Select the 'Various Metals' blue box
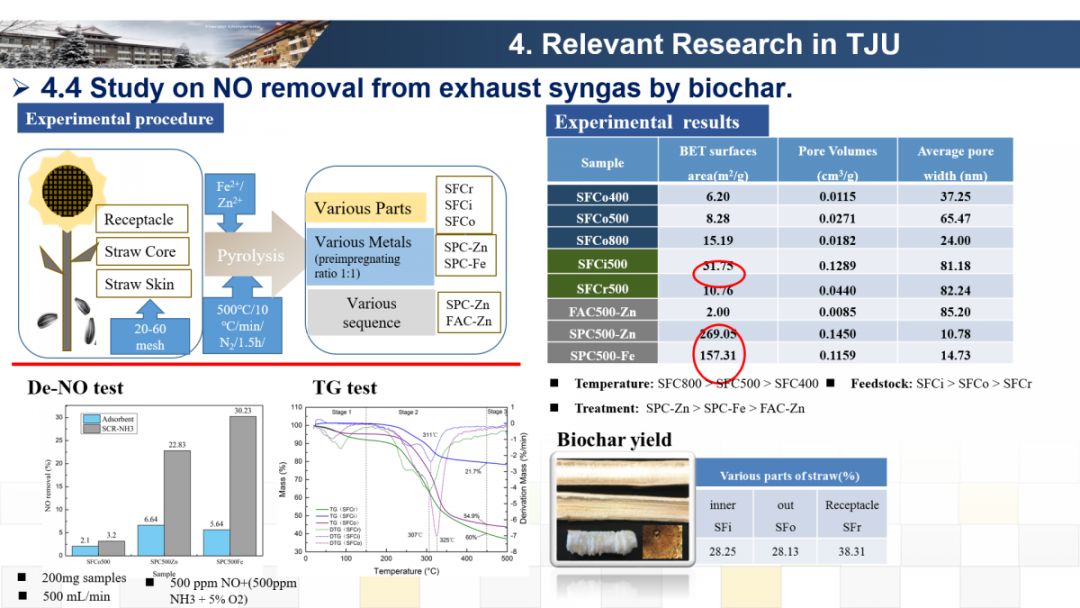1080x608 pixels. pos(370,256)
